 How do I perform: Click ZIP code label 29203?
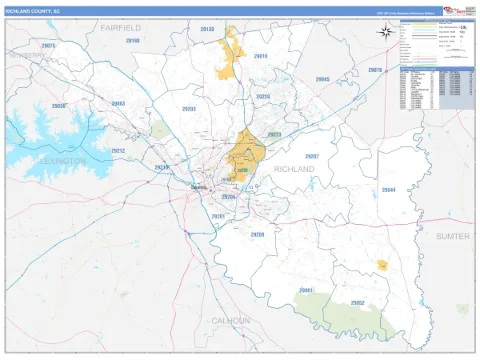(189, 109)
